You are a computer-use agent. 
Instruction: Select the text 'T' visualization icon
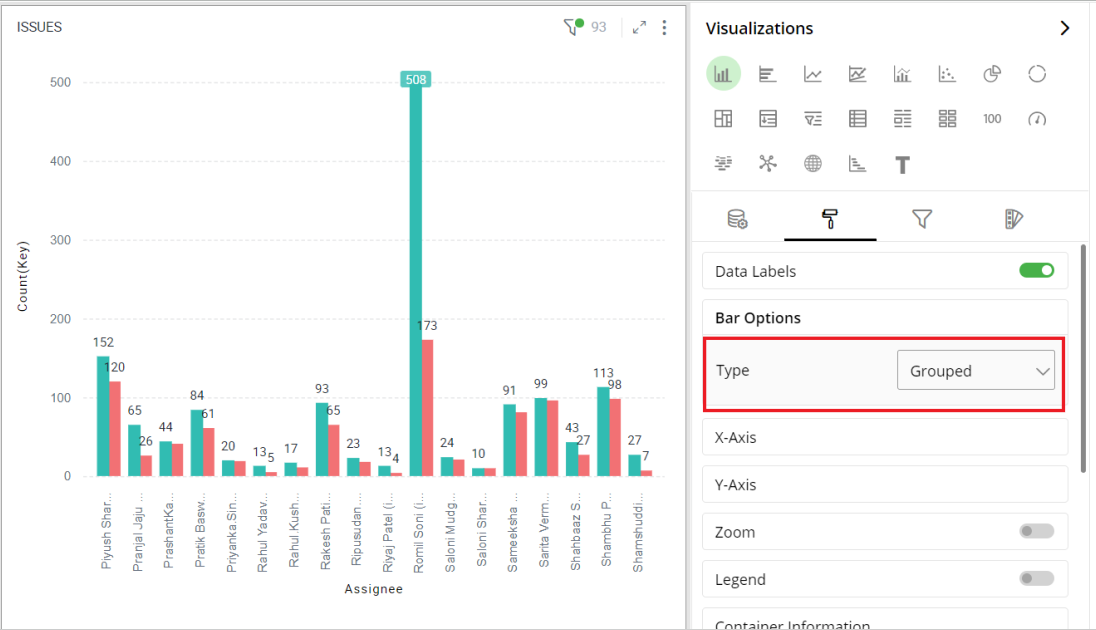tap(902, 165)
